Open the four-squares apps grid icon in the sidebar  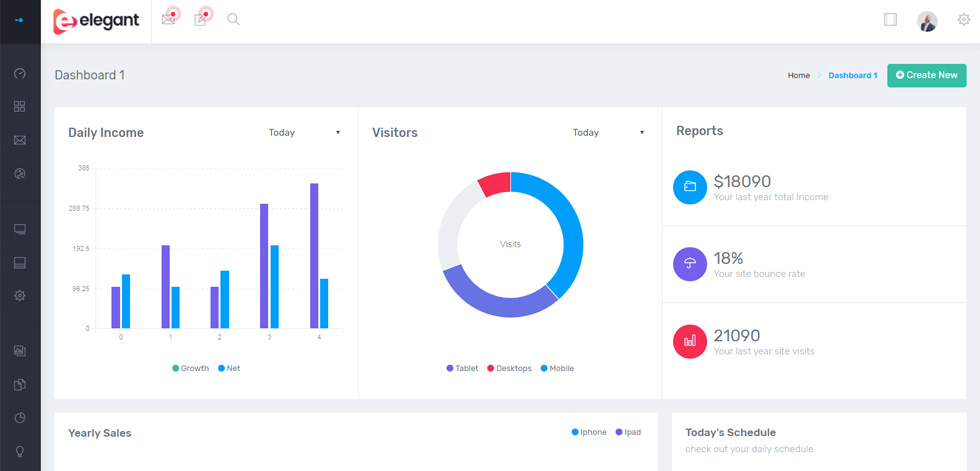19,106
